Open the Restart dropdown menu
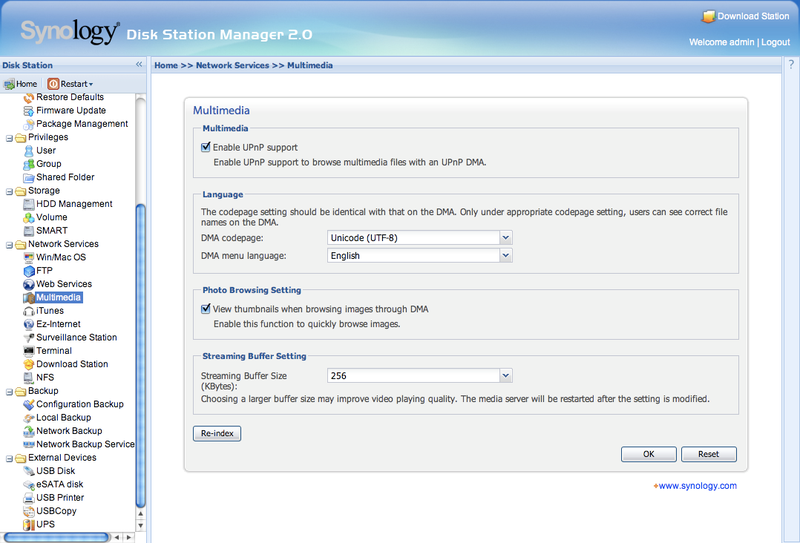 pos(70,84)
